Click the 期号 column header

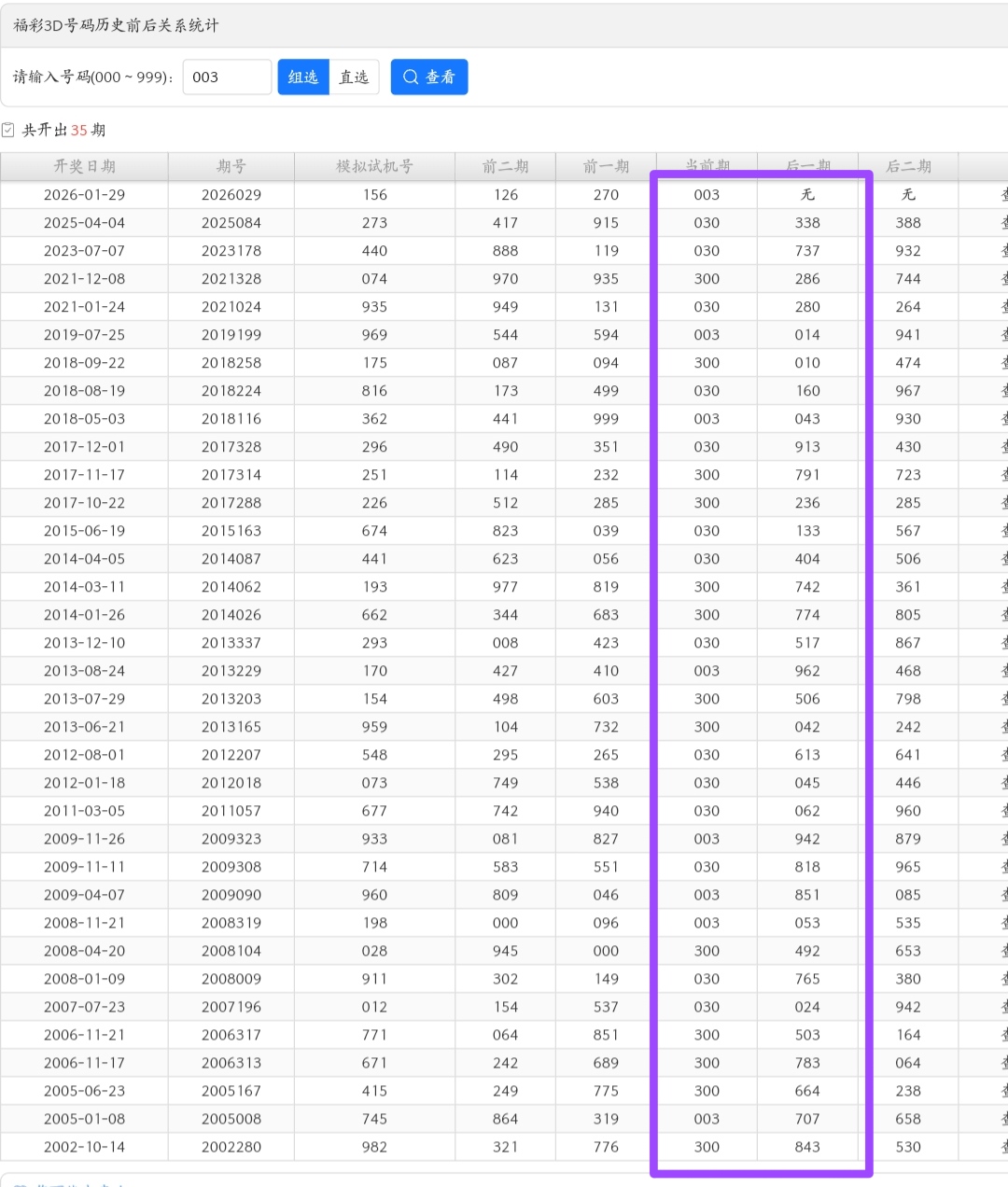pos(231,166)
